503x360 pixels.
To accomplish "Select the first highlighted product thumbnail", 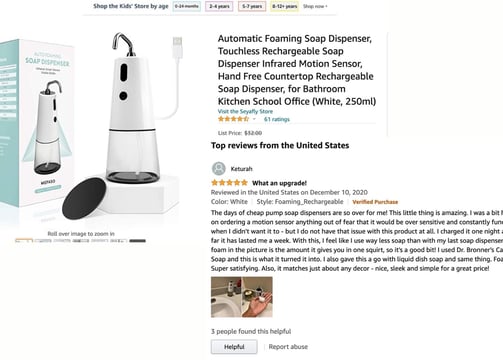I will (x=24, y=240).
